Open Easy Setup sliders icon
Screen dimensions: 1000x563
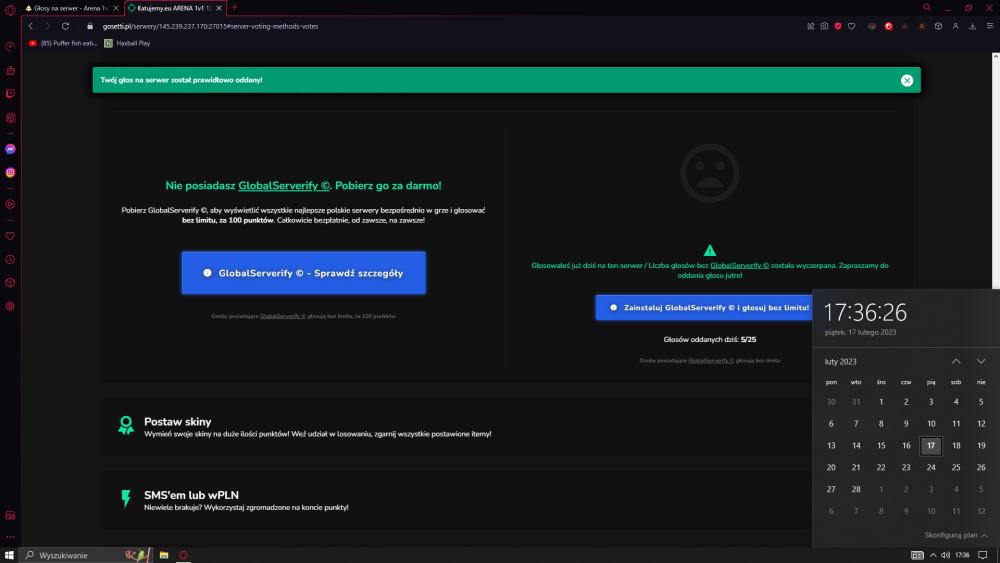click(990, 26)
